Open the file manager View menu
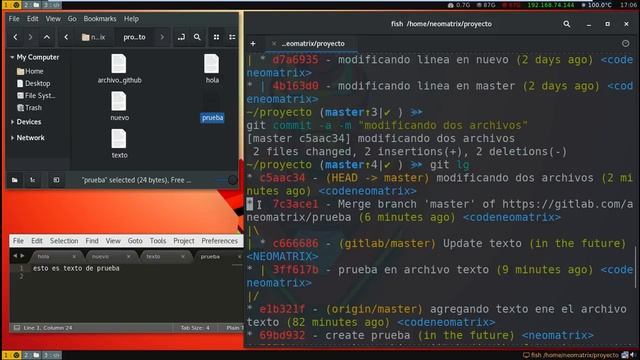This screenshot has height=360, width=640. [53, 19]
